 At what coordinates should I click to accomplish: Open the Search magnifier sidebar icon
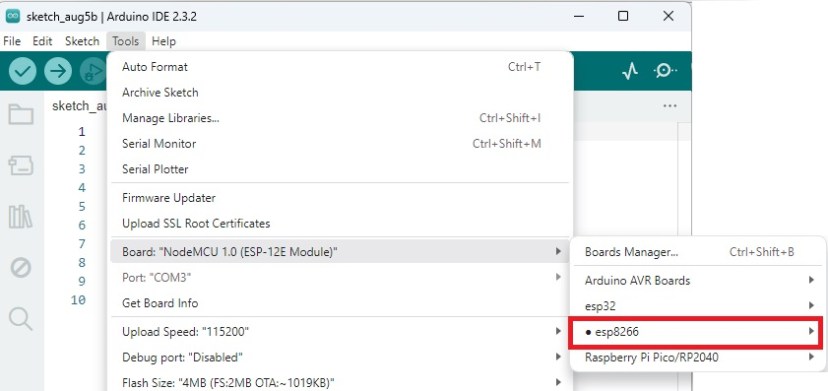21,319
